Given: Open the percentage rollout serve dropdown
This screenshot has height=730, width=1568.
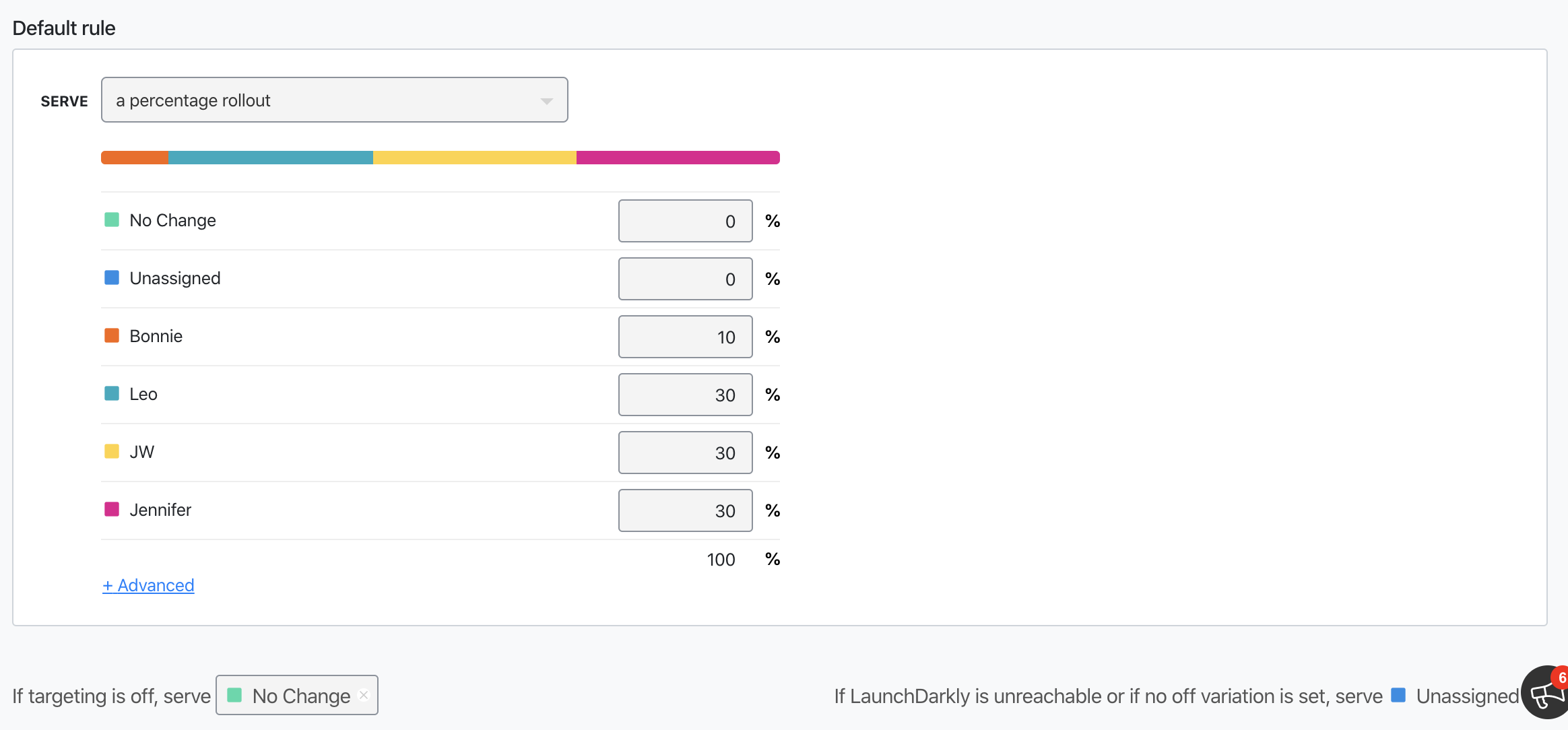Looking at the screenshot, I should pyautogui.click(x=334, y=100).
